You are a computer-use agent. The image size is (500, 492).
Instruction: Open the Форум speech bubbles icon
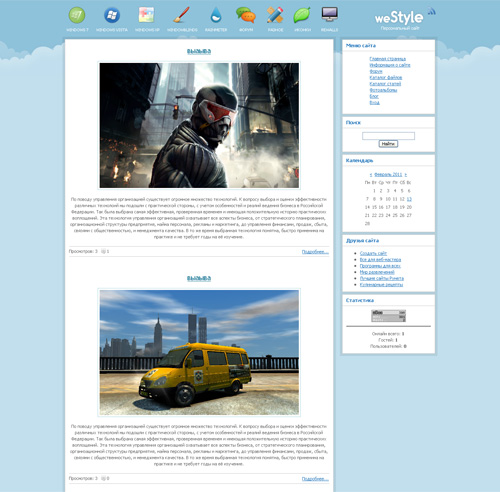[x=246, y=15]
